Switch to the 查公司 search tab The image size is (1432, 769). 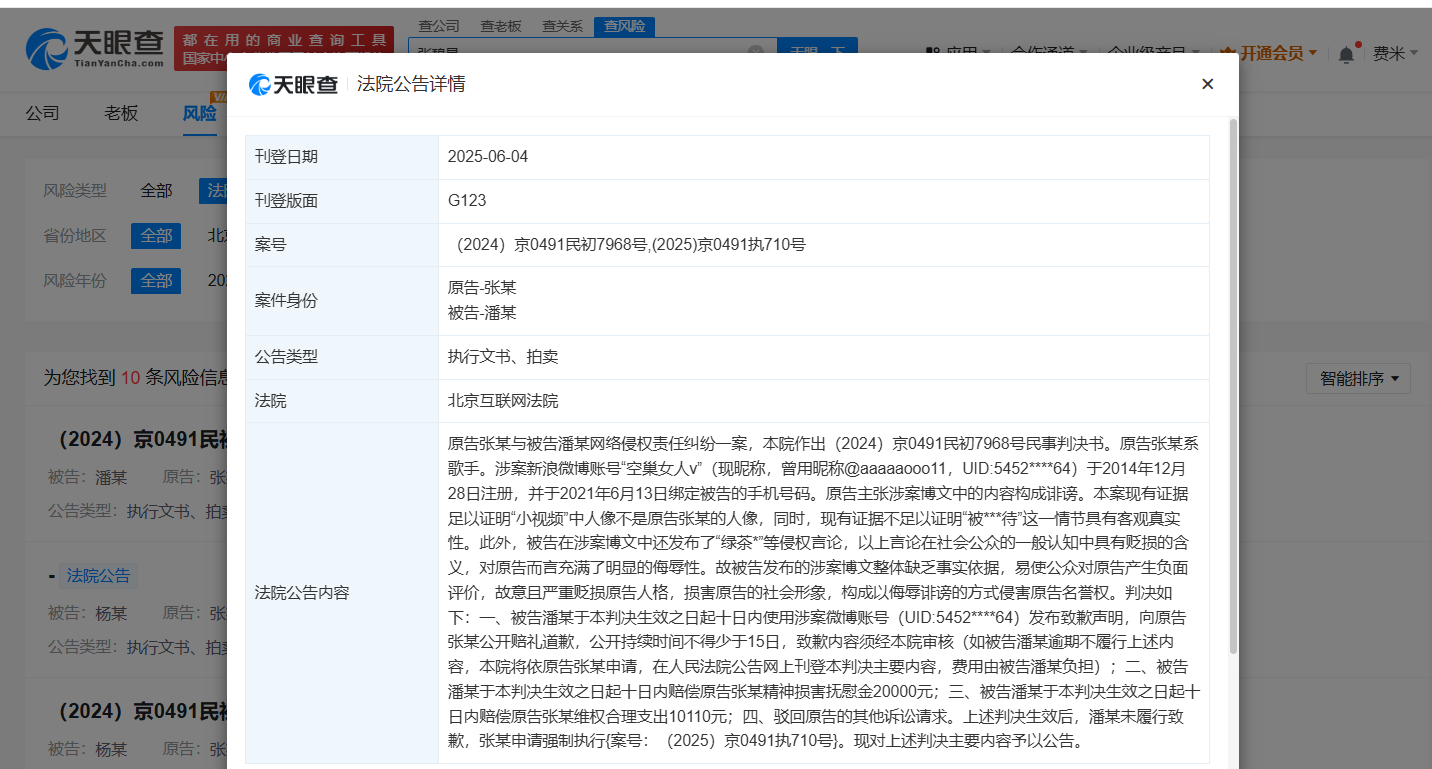(x=439, y=26)
